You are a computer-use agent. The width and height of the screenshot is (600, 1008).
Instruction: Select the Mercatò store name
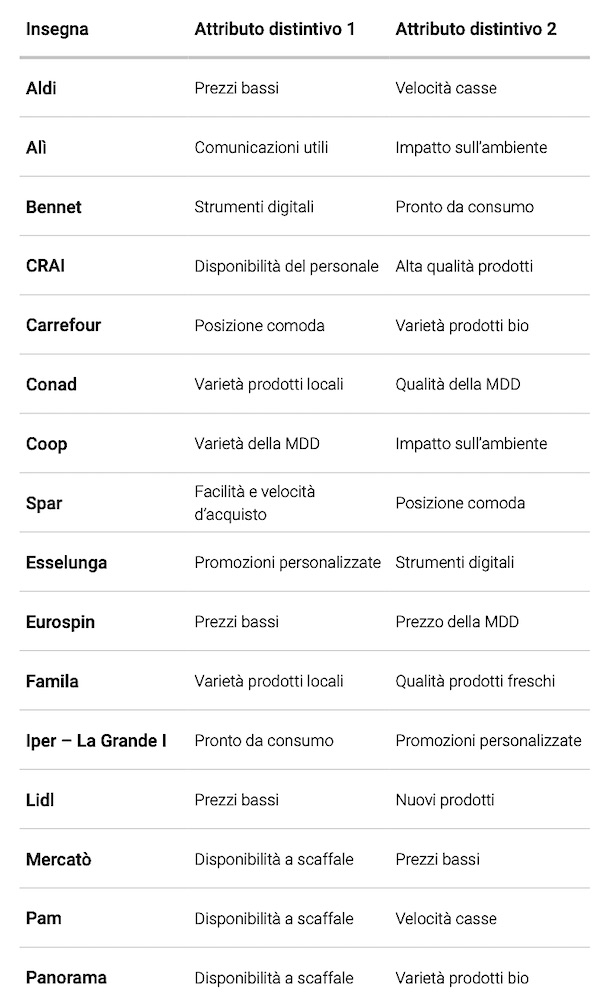pos(58,859)
